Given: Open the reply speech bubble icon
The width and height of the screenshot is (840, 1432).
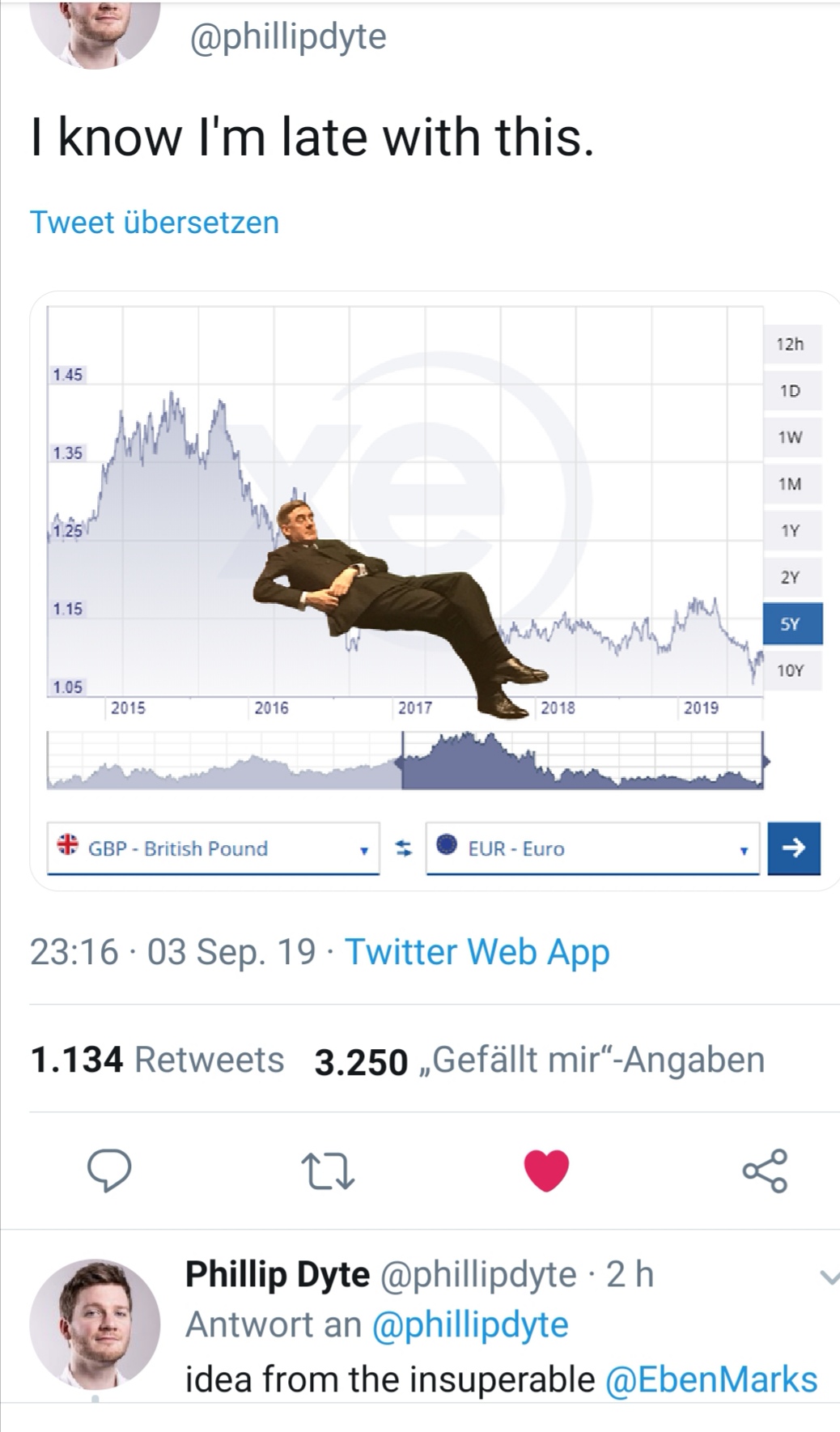Looking at the screenshot, I should (109, 1171).
